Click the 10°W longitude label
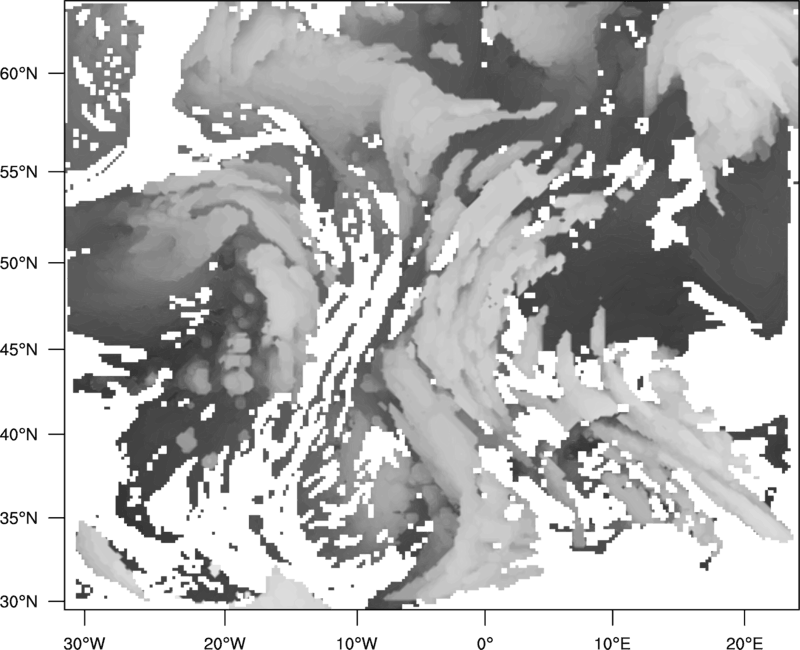Image resolution: width=800 pixels, height=650 pixels. pos(357,643)
